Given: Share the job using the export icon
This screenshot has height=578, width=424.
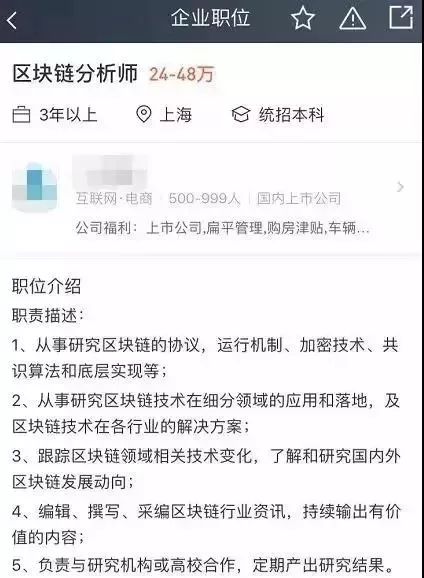Looking at the screenshot, I should pyautogui.click(x=401, y=17).
